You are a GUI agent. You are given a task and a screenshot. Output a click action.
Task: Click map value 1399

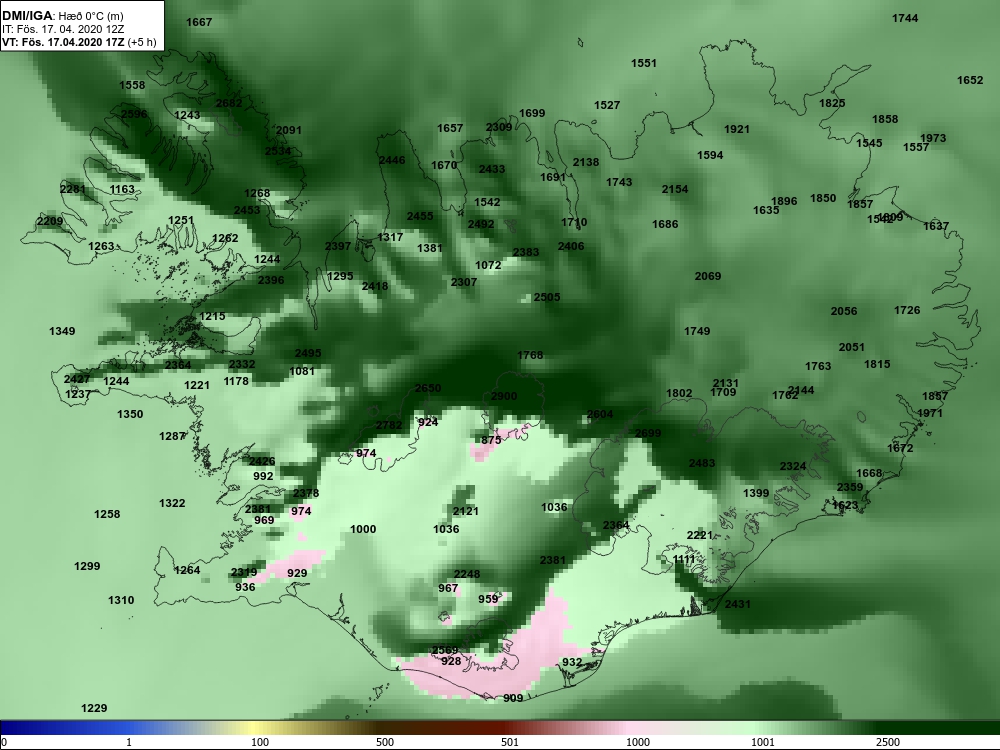click(756, 493)
